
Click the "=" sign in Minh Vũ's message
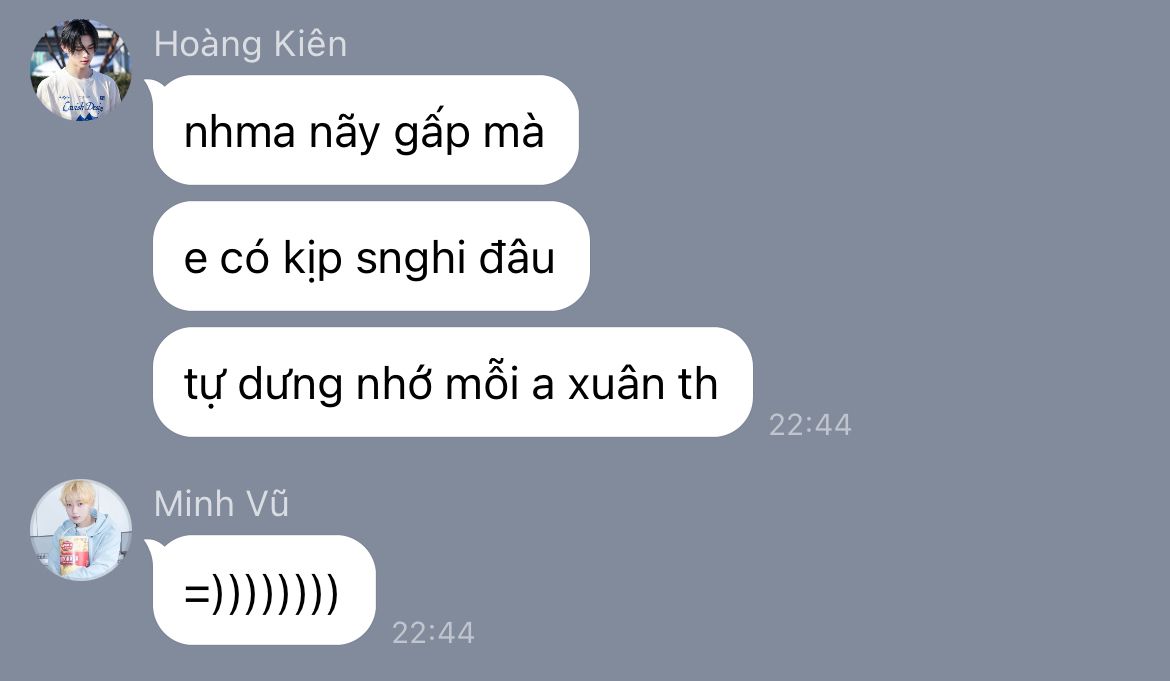[x=196, y=594]
